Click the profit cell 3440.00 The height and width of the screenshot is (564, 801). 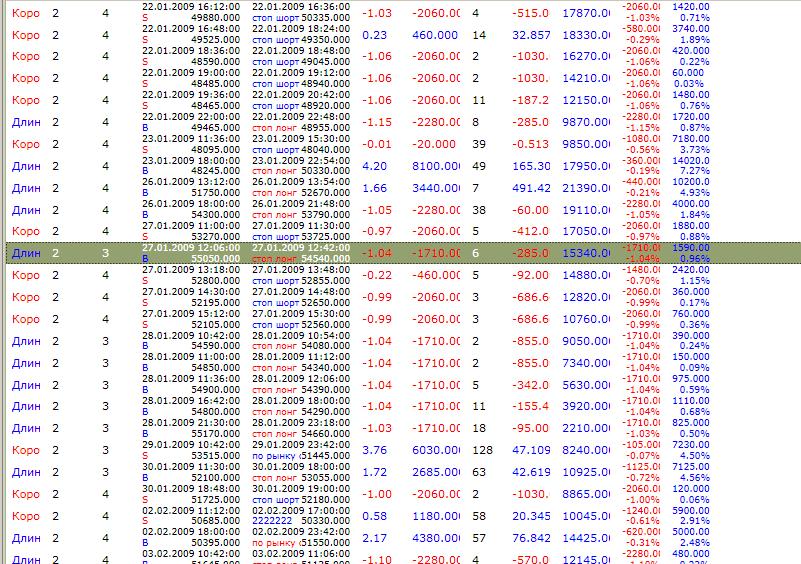tap(436, 189)
